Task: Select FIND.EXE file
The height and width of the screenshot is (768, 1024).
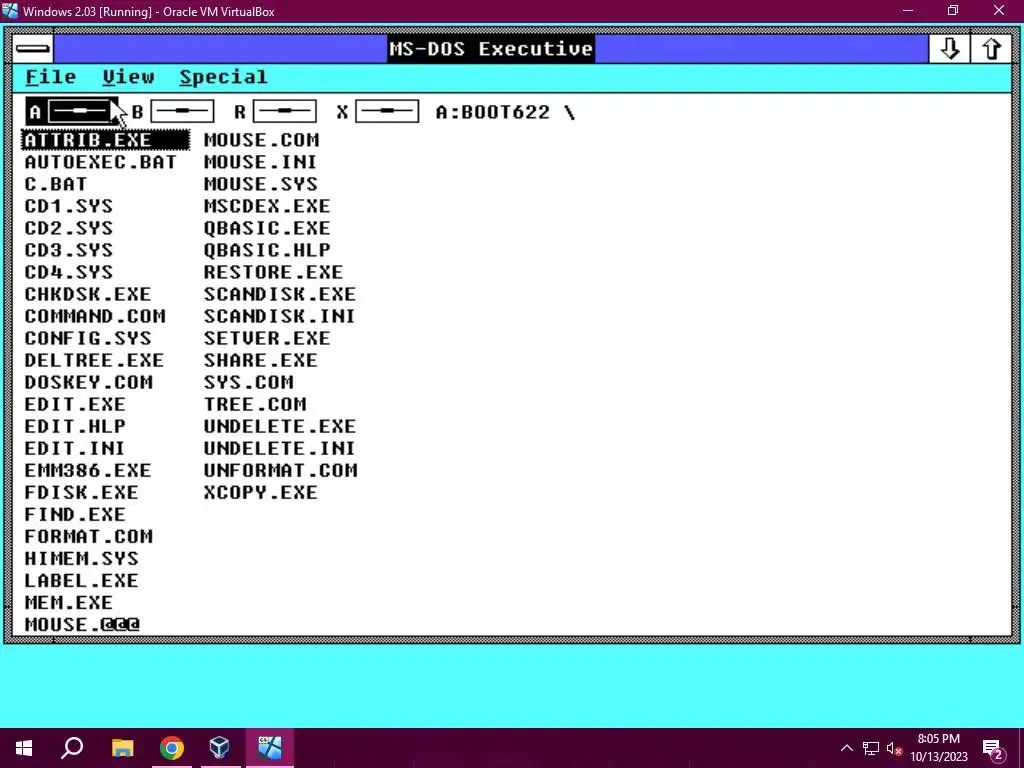Action: 75,515
